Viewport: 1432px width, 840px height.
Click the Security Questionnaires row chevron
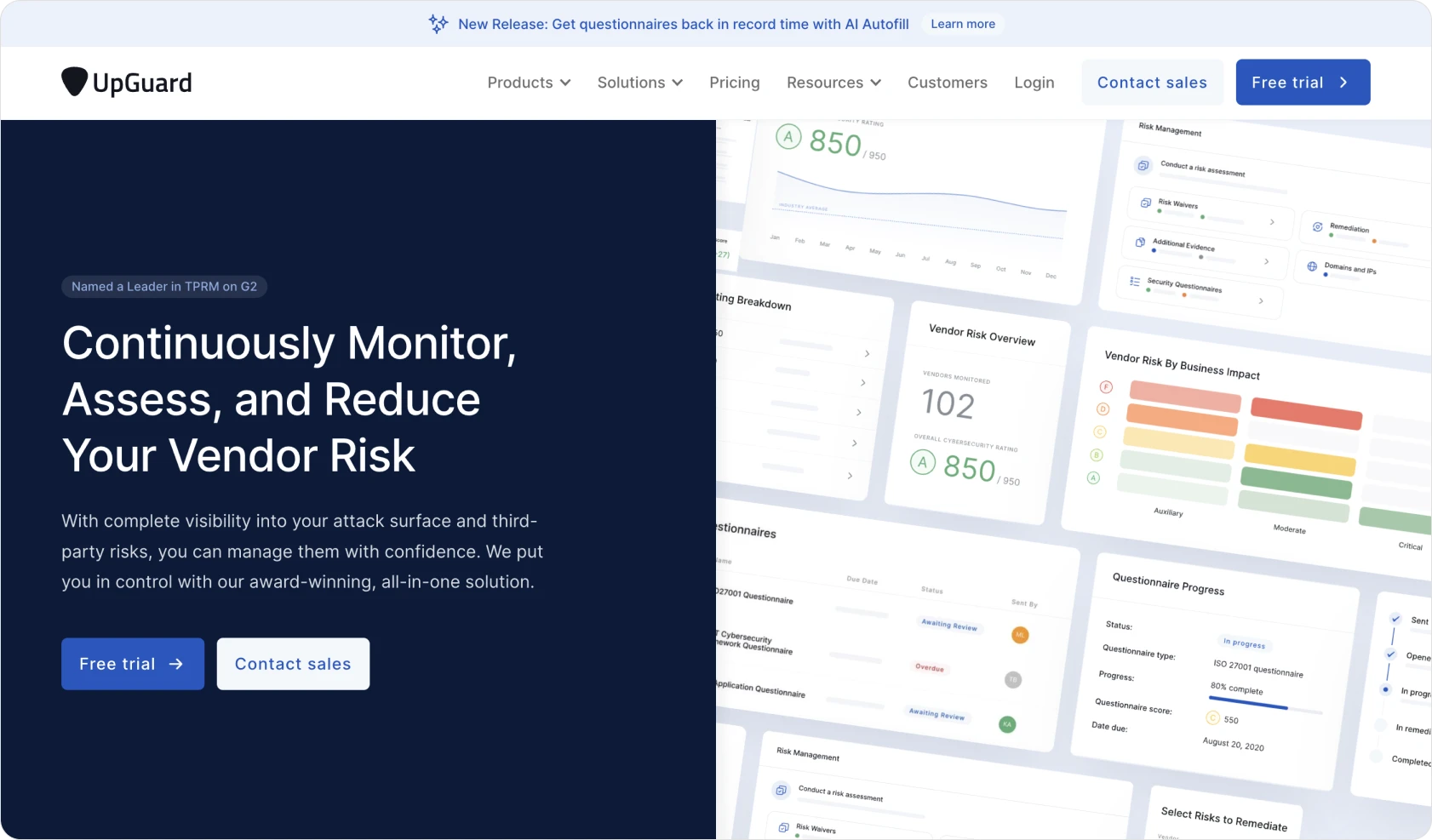[x=1261, y=300]
